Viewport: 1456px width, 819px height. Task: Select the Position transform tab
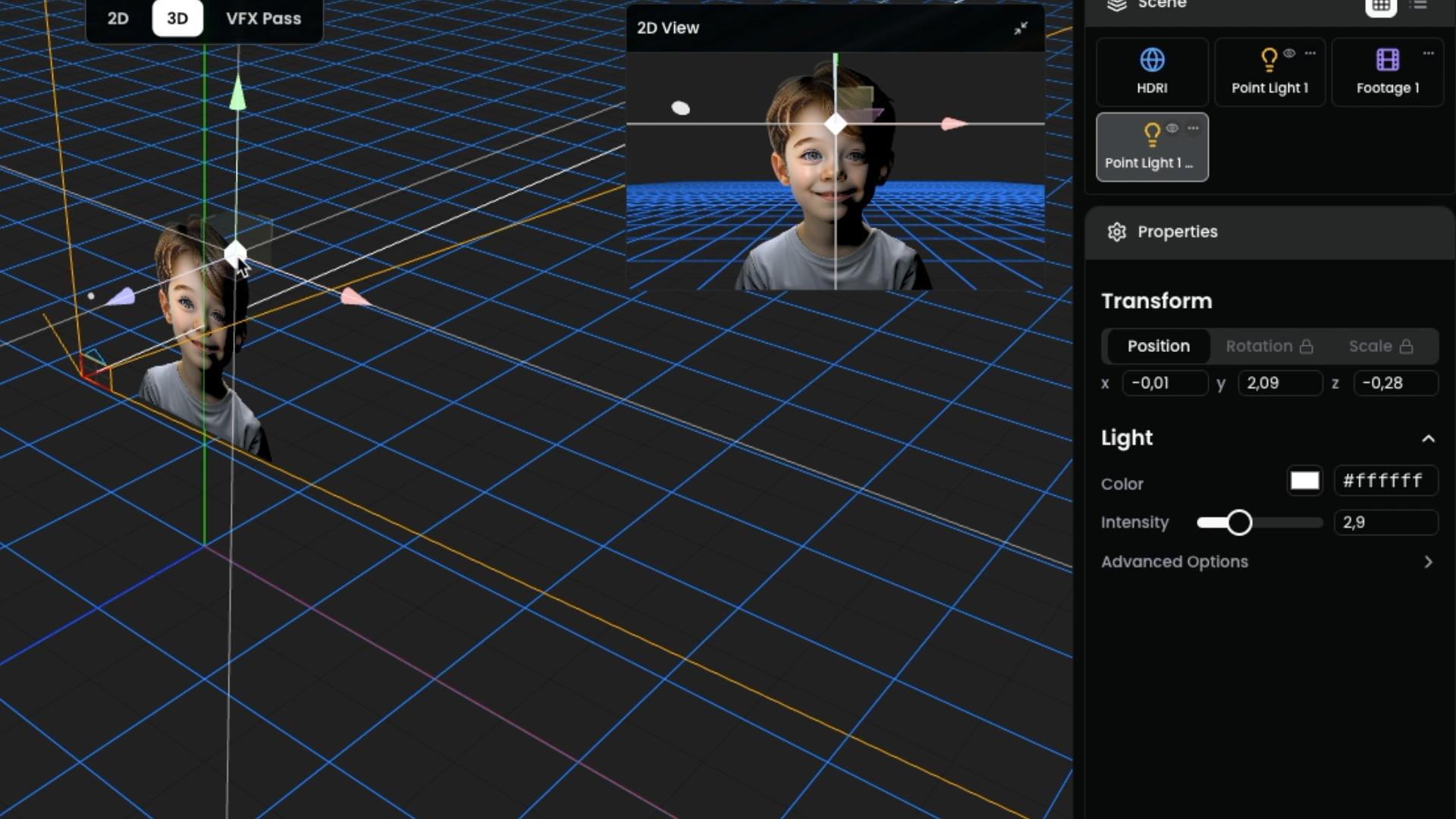coord(1158,347)
